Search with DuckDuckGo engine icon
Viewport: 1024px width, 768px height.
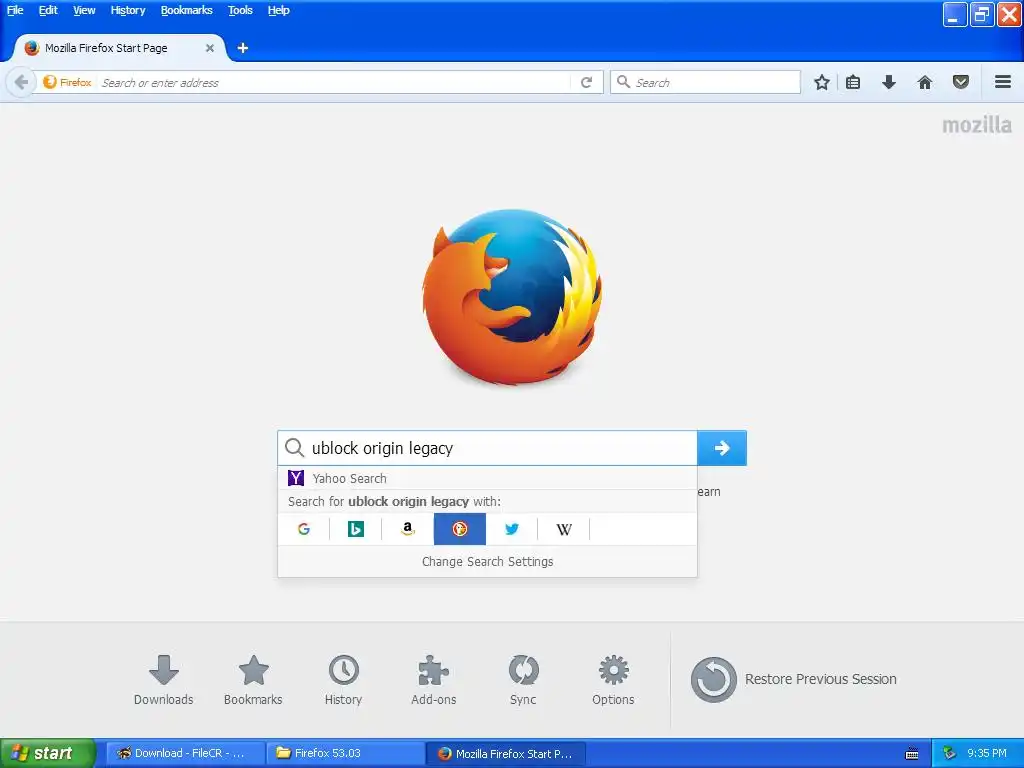pos(460,529)
